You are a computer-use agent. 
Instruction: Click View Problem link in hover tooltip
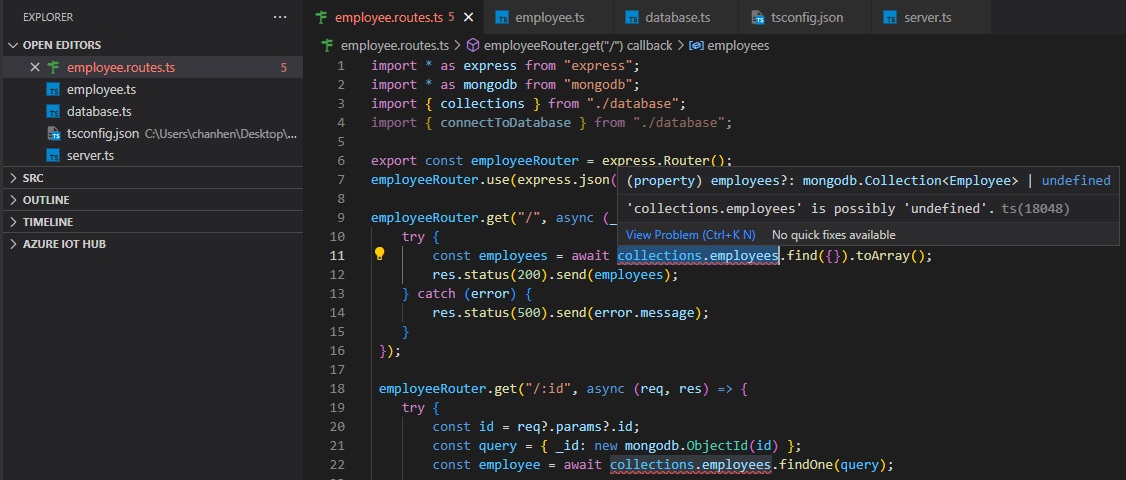click(690, 235)
